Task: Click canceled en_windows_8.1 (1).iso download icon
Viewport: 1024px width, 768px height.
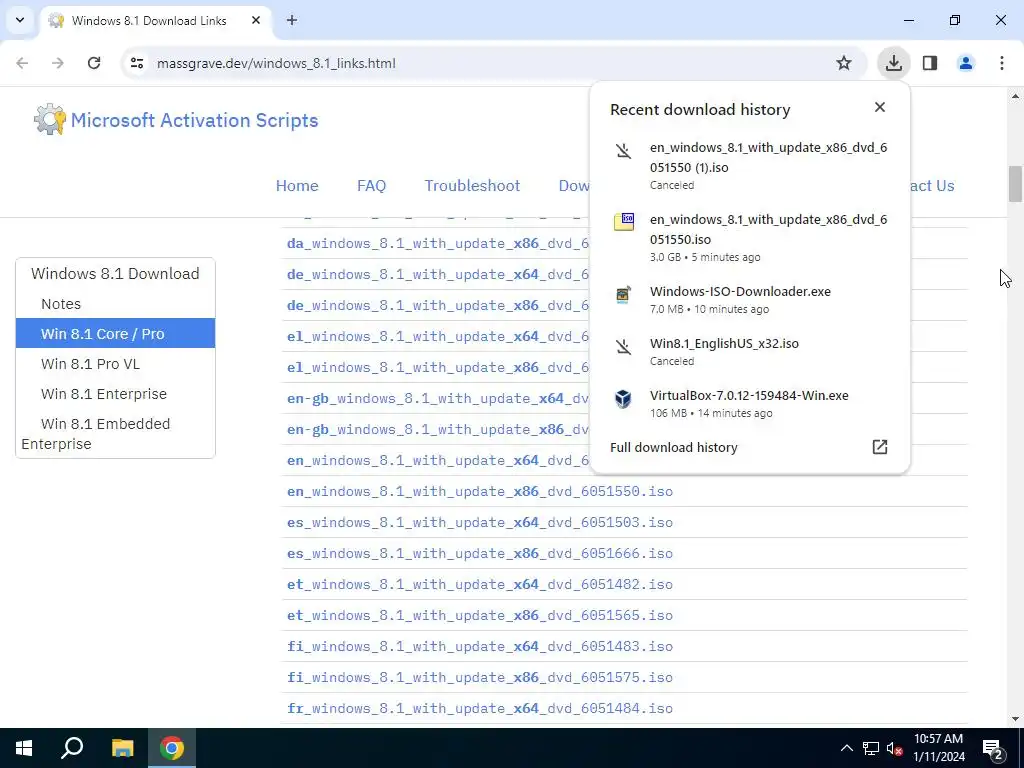Action: pos(624,151)
